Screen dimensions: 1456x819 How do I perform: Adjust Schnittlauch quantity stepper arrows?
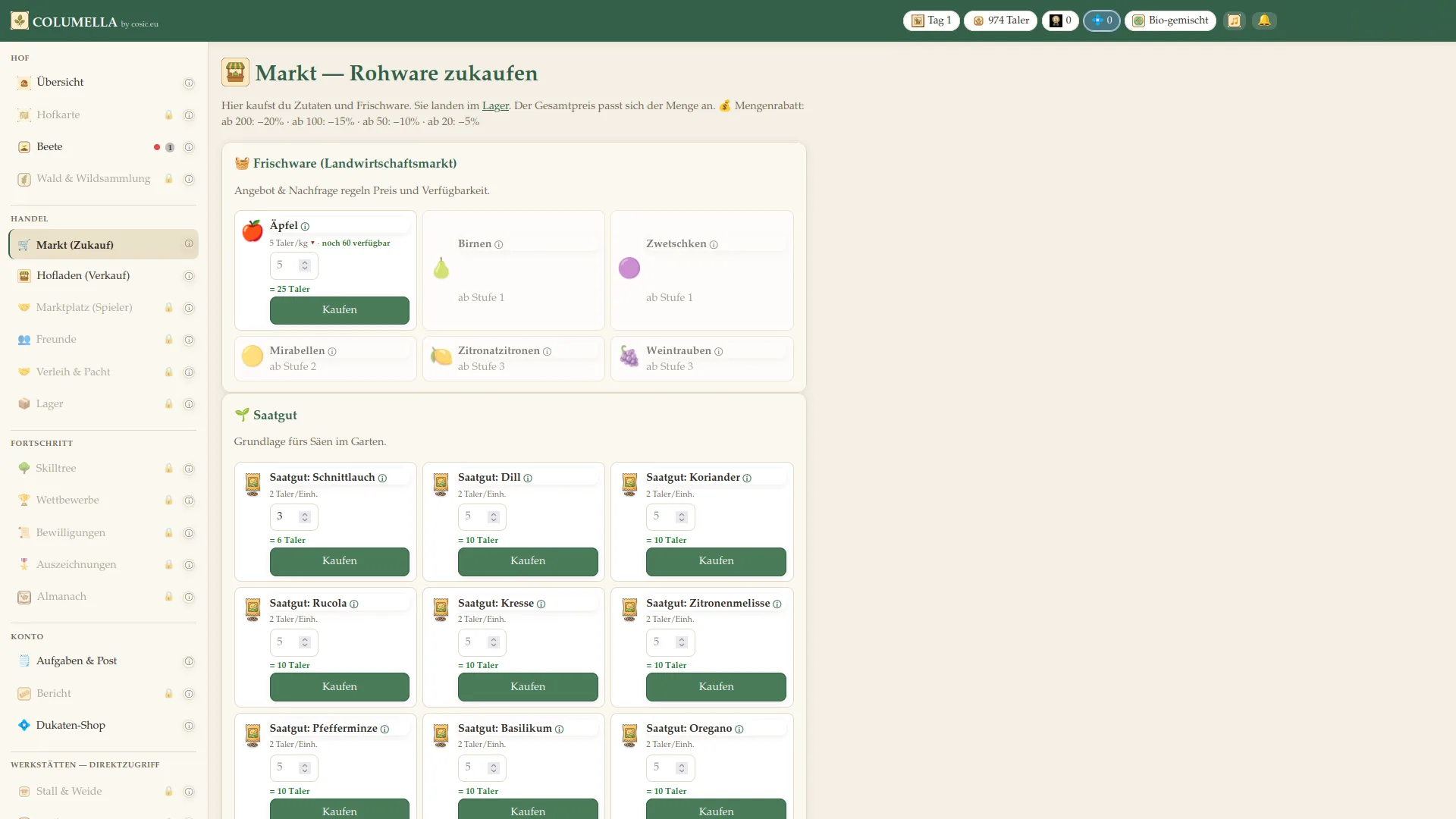(305, 517)
